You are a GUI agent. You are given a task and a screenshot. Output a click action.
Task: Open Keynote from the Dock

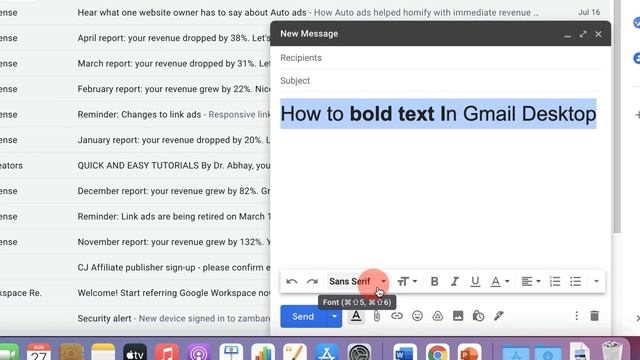coord(231,352)
